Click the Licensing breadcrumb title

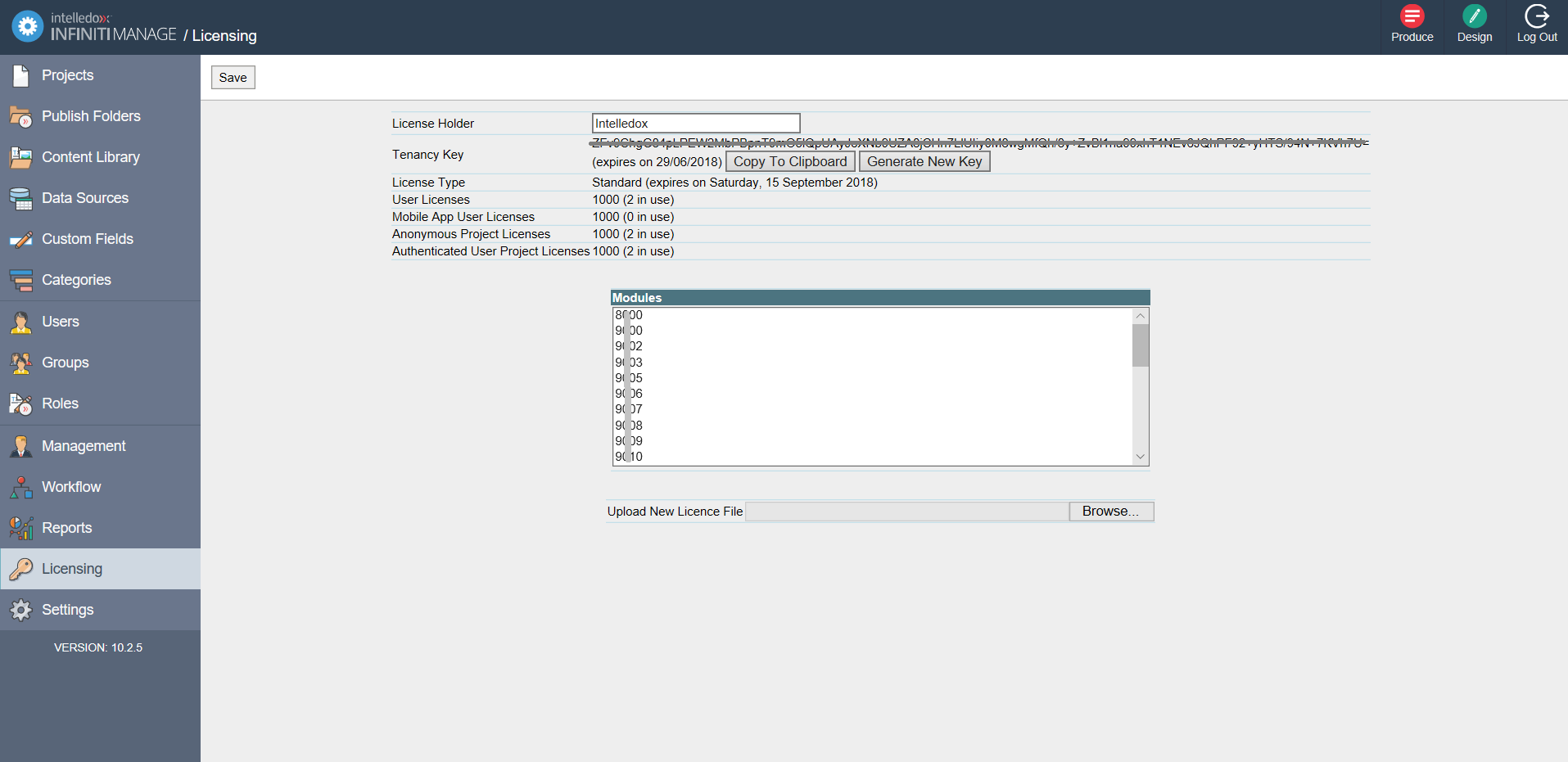[224, 36]
